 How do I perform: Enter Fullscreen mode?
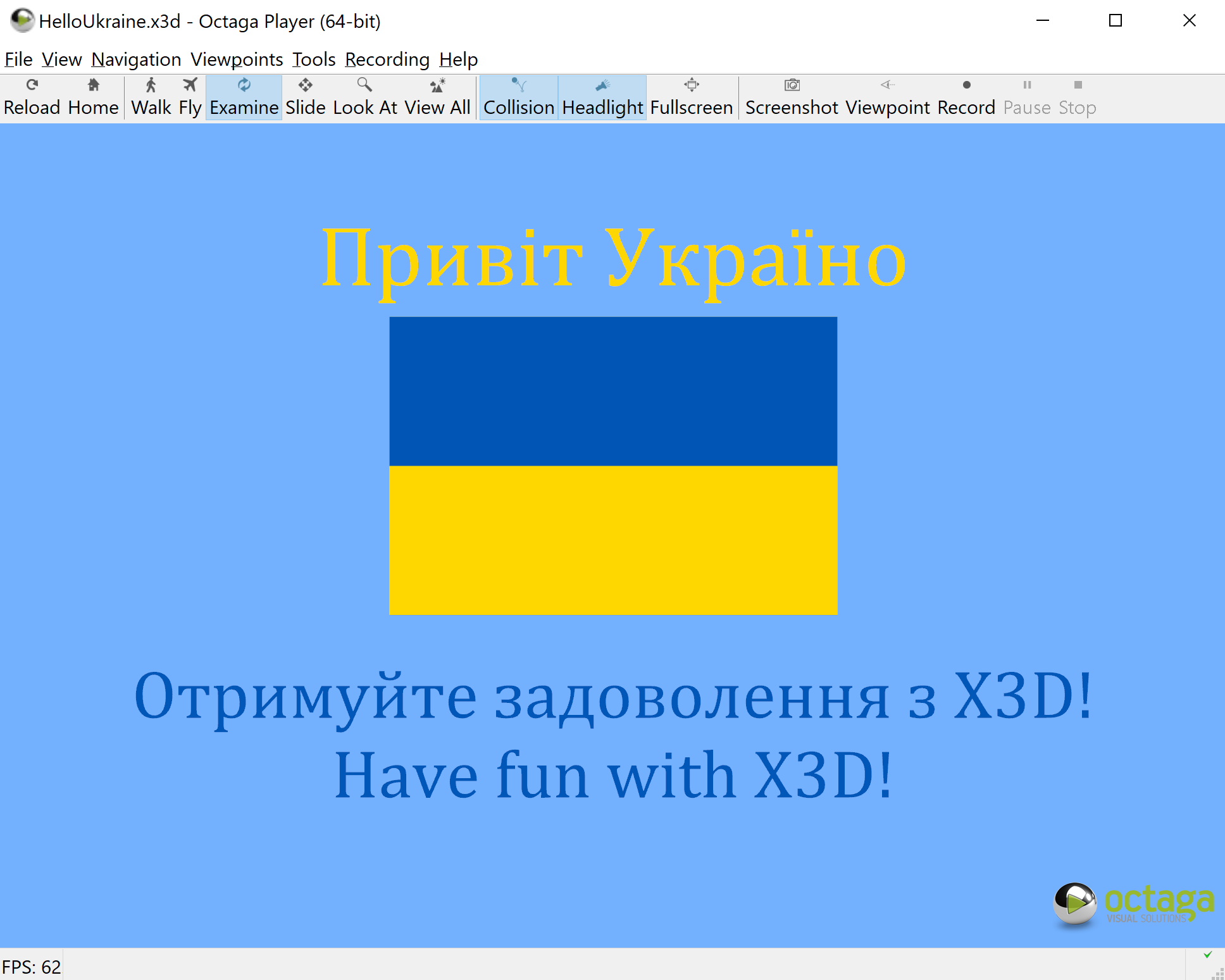point(691,97)
